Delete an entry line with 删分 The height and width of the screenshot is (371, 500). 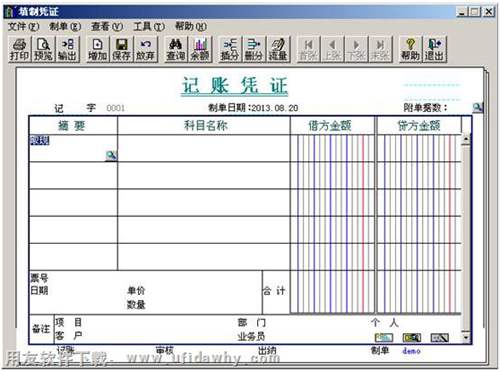[x=254, y=49]
